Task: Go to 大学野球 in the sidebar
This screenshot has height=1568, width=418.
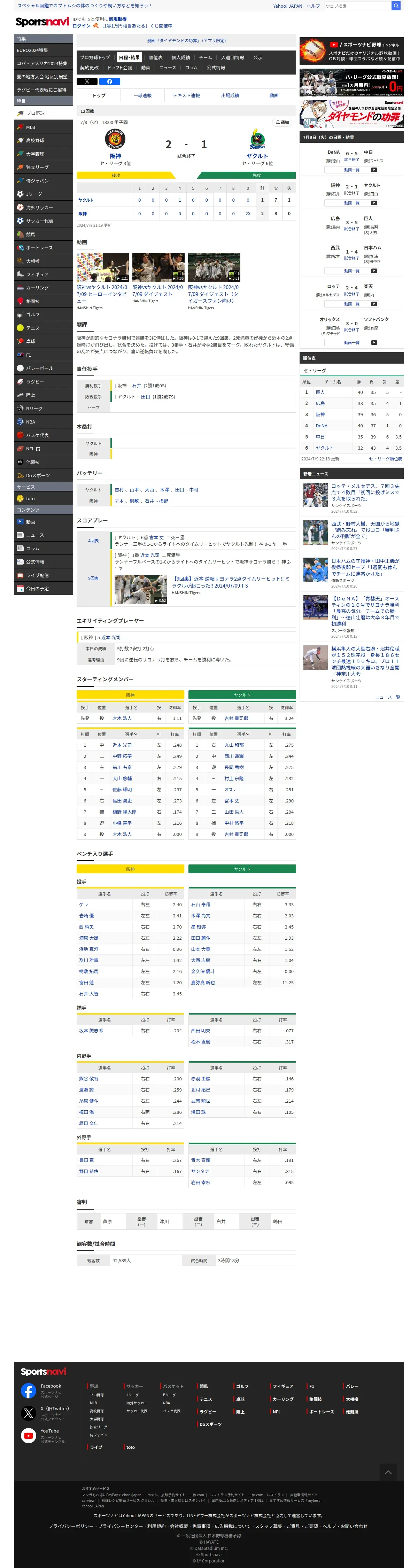Action: pyautogui.click(x=43, y=154)
